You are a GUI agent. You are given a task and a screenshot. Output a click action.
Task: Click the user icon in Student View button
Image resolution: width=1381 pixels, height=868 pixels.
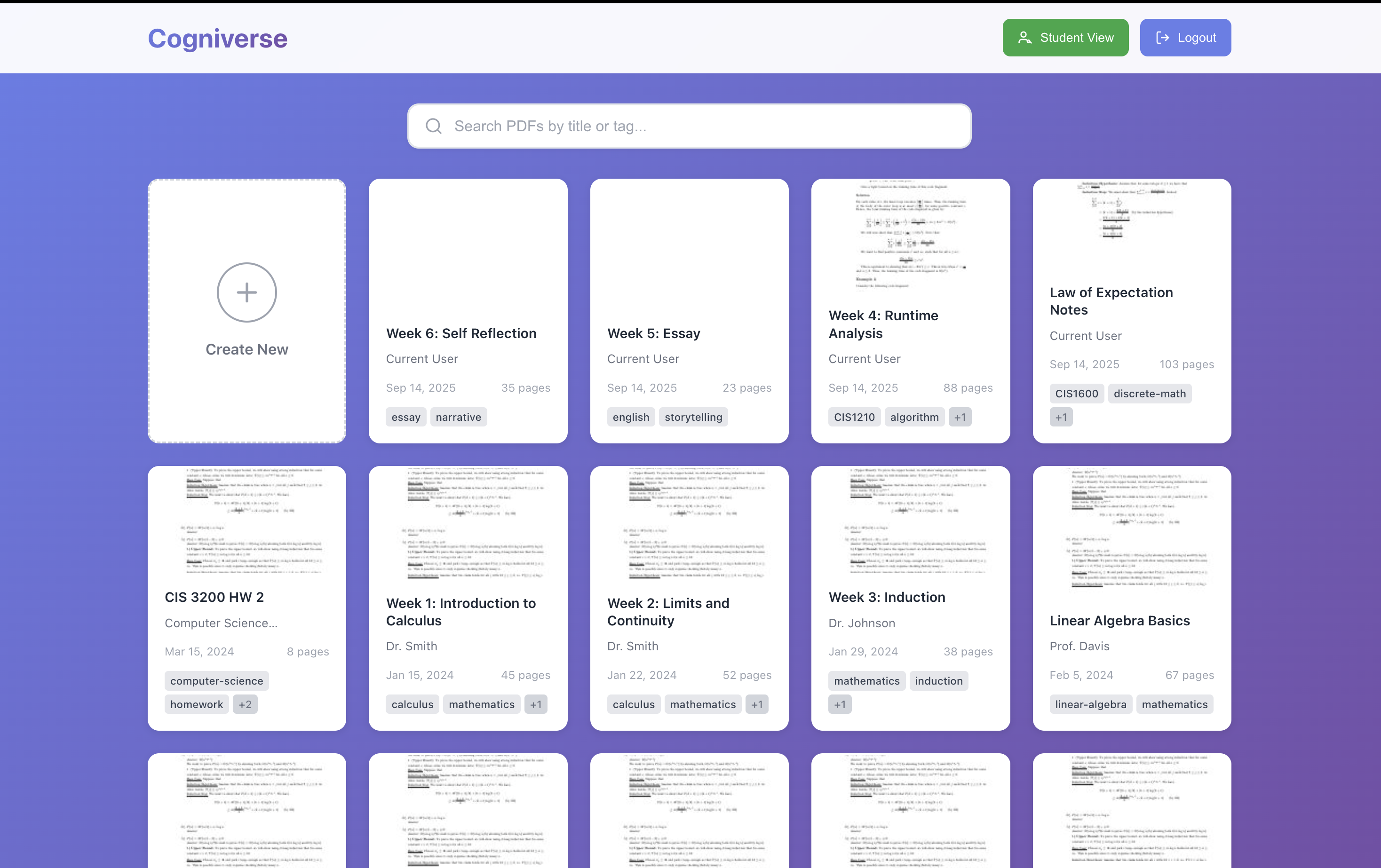click(x=1024, y=38)
